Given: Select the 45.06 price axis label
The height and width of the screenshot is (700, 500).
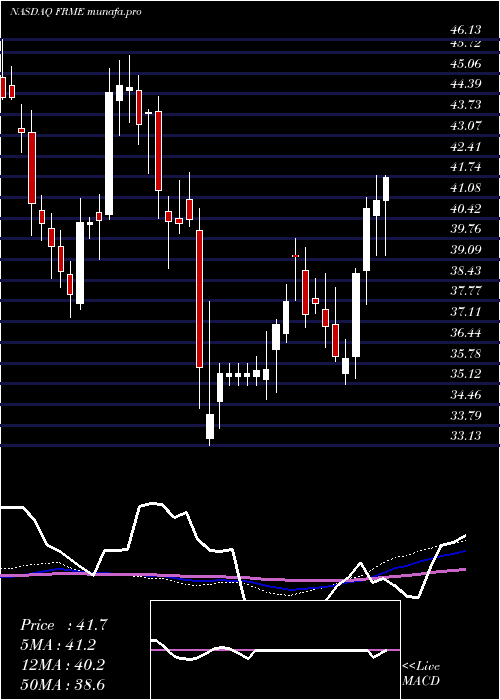Looking at the screenshot, I should pos(466,64).
